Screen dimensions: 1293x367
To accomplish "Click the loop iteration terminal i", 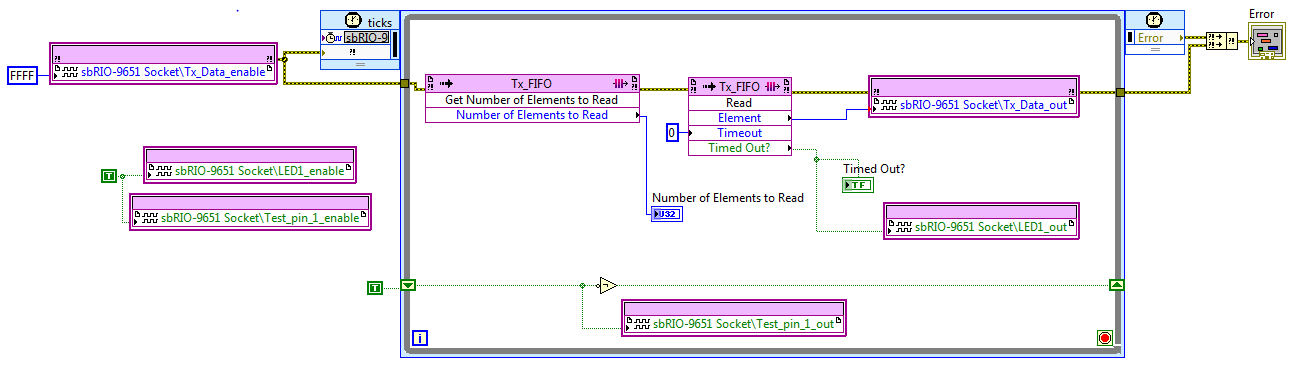I will [420, 339].
